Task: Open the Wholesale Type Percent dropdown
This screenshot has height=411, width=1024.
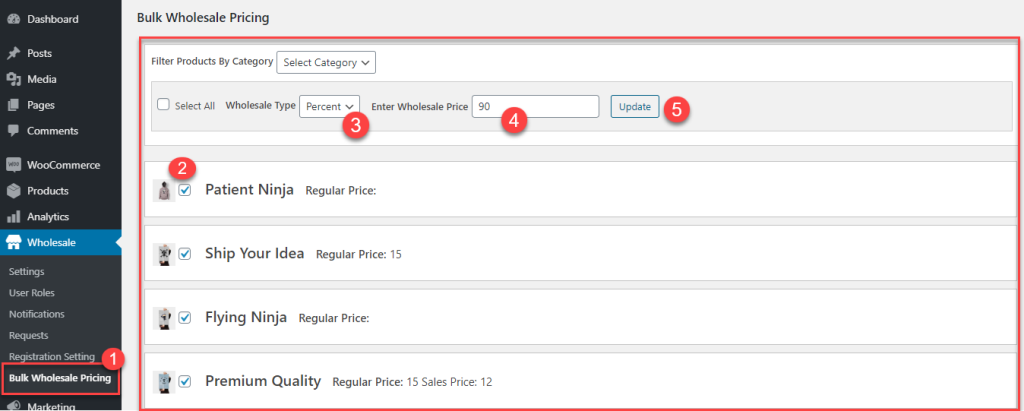Action: [330, 106]
